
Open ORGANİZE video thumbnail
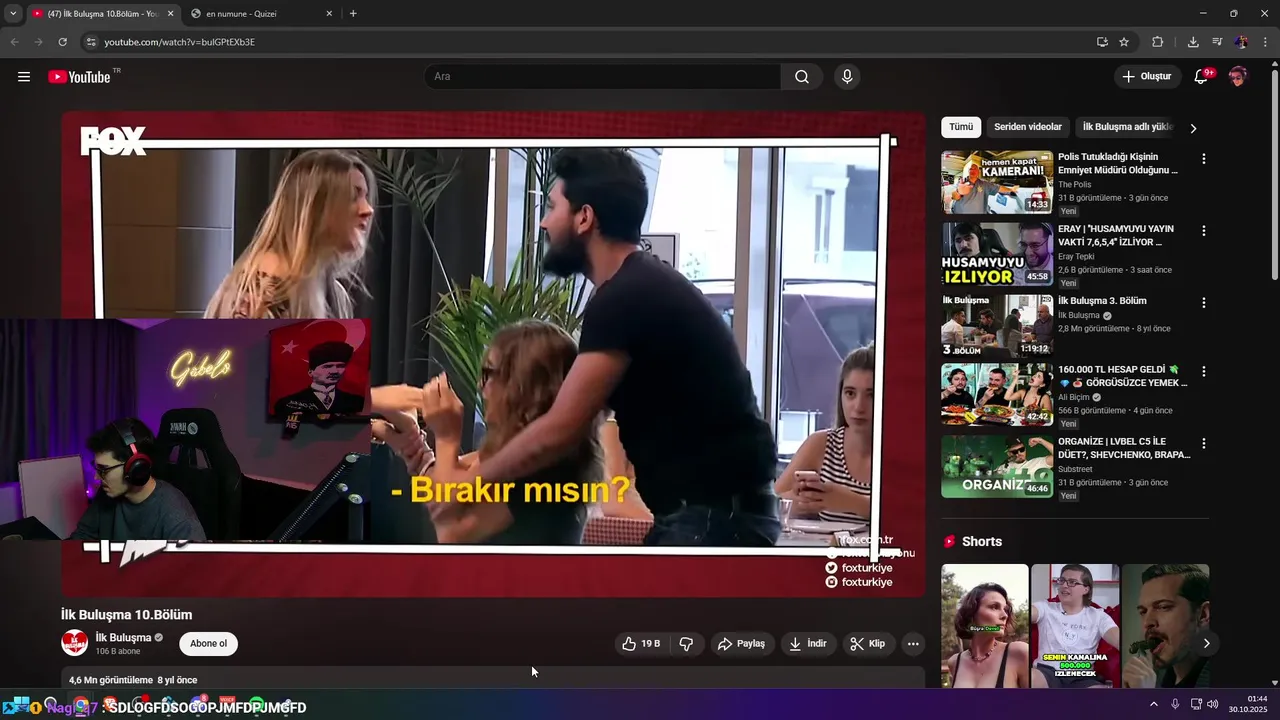[996, 467]
